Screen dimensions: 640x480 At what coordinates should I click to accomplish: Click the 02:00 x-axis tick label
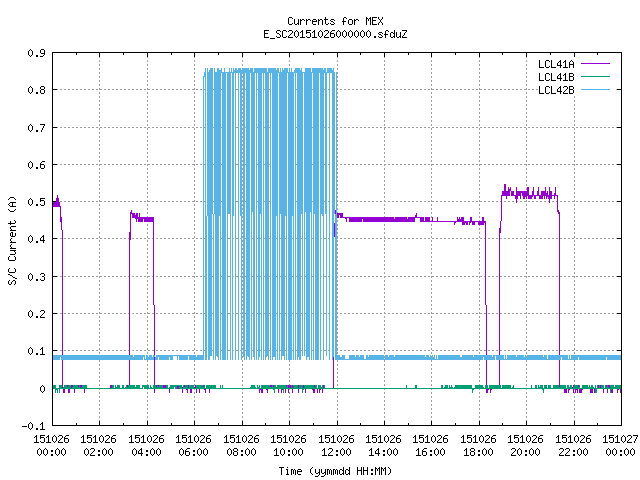[x=98, y=452]
